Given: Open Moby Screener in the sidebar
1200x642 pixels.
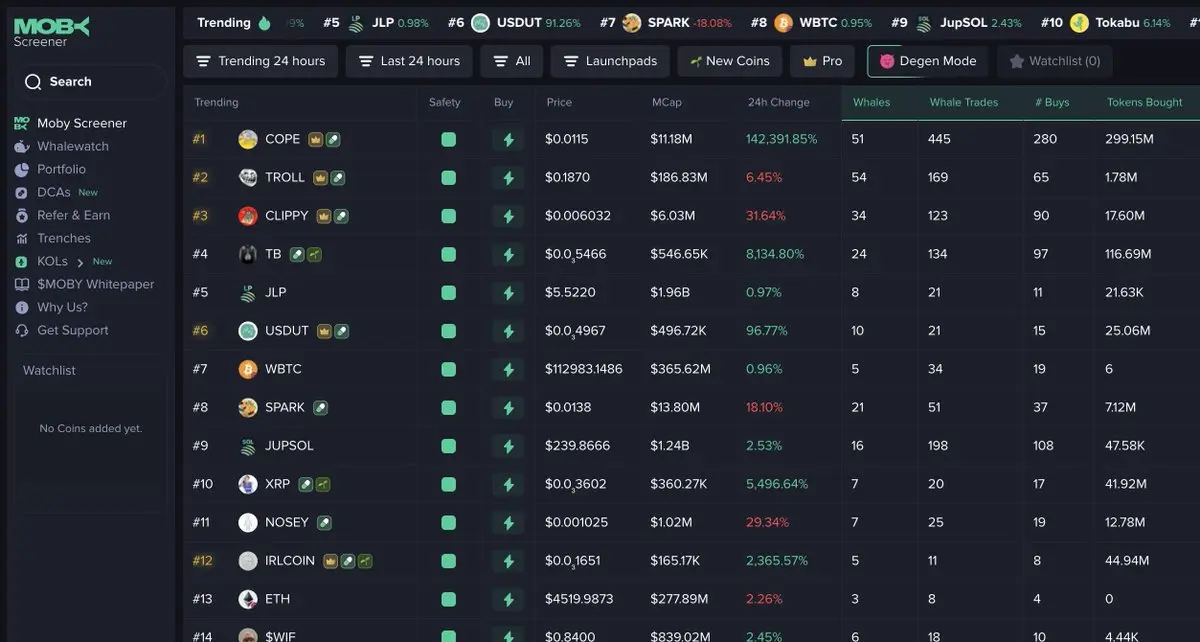Looking at the screenshot, I should [82, 124].
